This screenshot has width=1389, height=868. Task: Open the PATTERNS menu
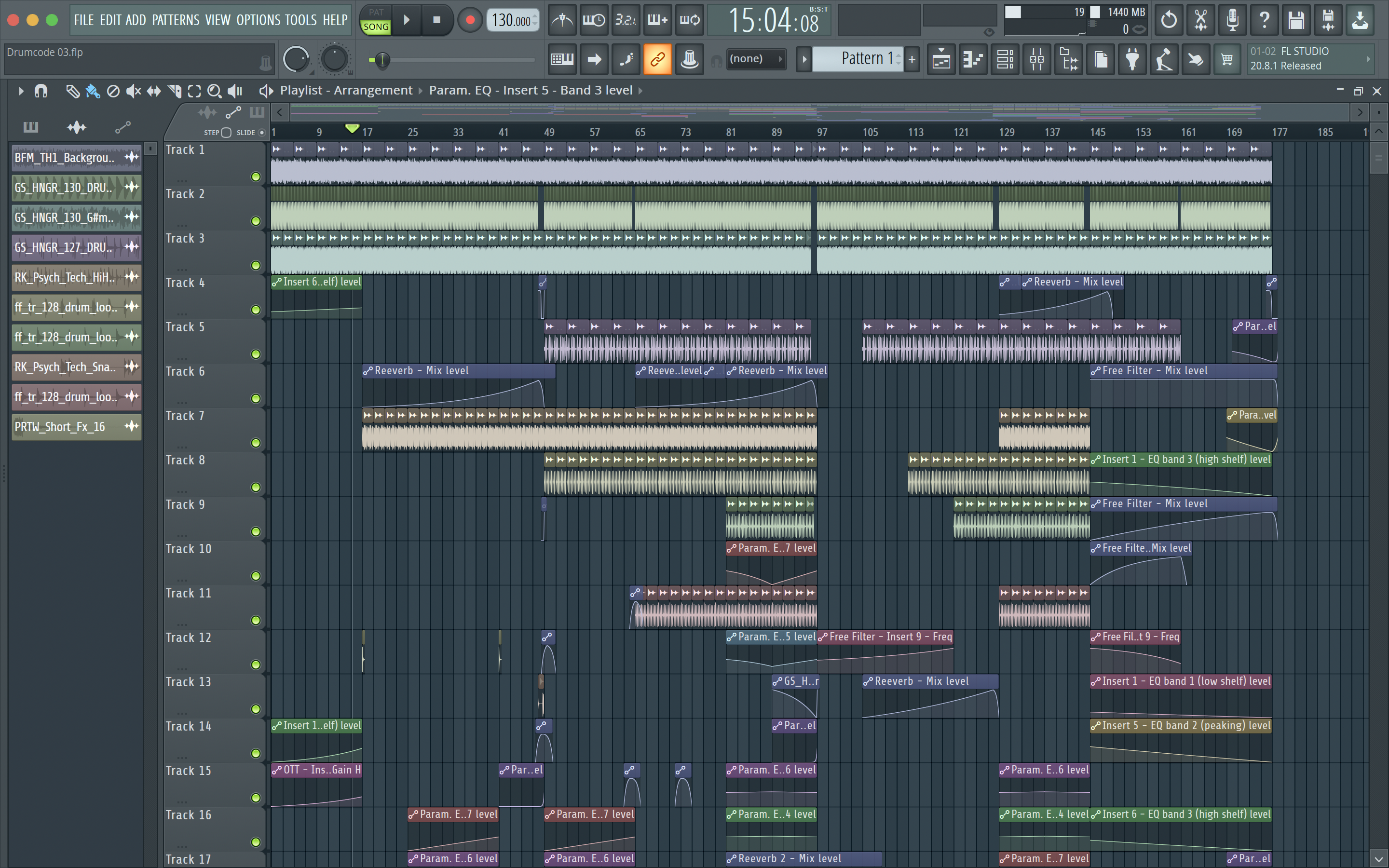point(176,20)
